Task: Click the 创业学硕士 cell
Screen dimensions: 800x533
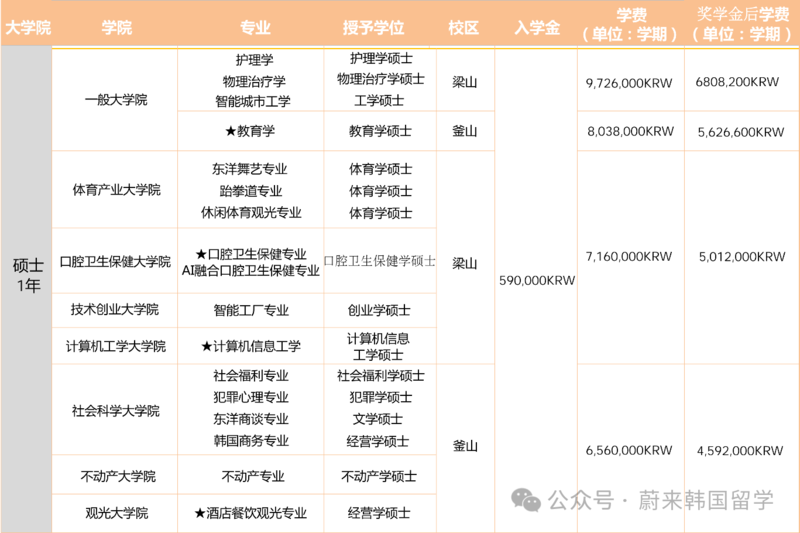Action: click(x=380, y=310)
